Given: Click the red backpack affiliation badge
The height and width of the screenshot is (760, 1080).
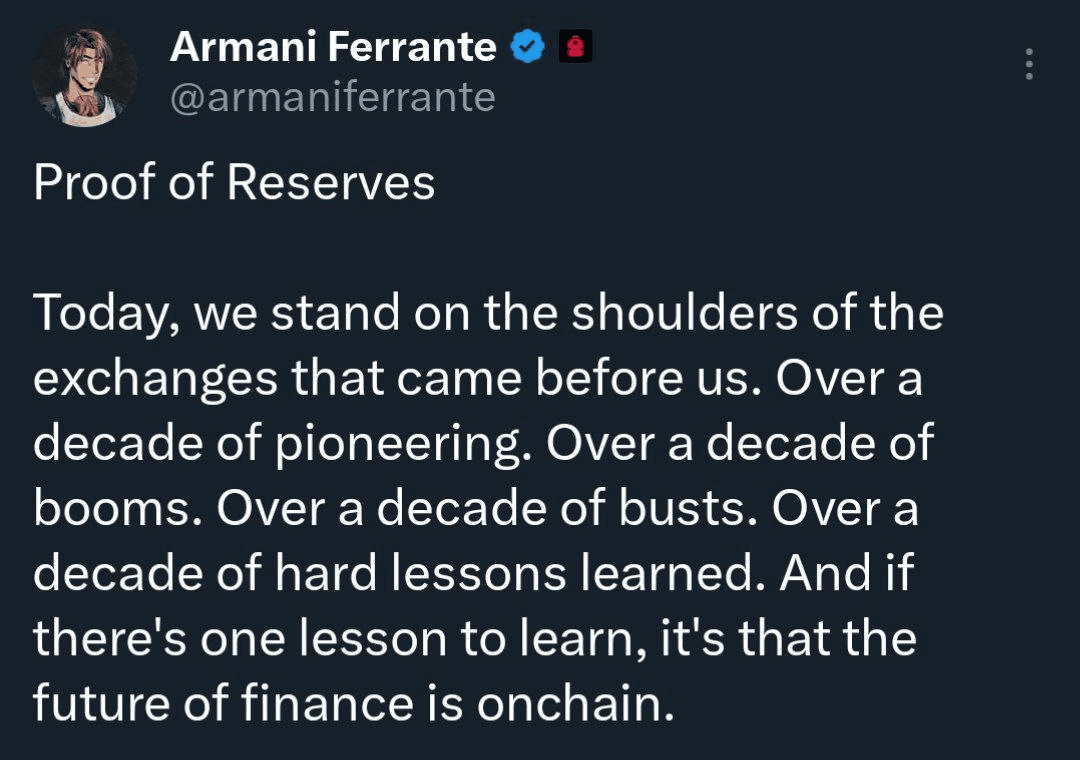Looking at the screenshot, I should point(575,47).
